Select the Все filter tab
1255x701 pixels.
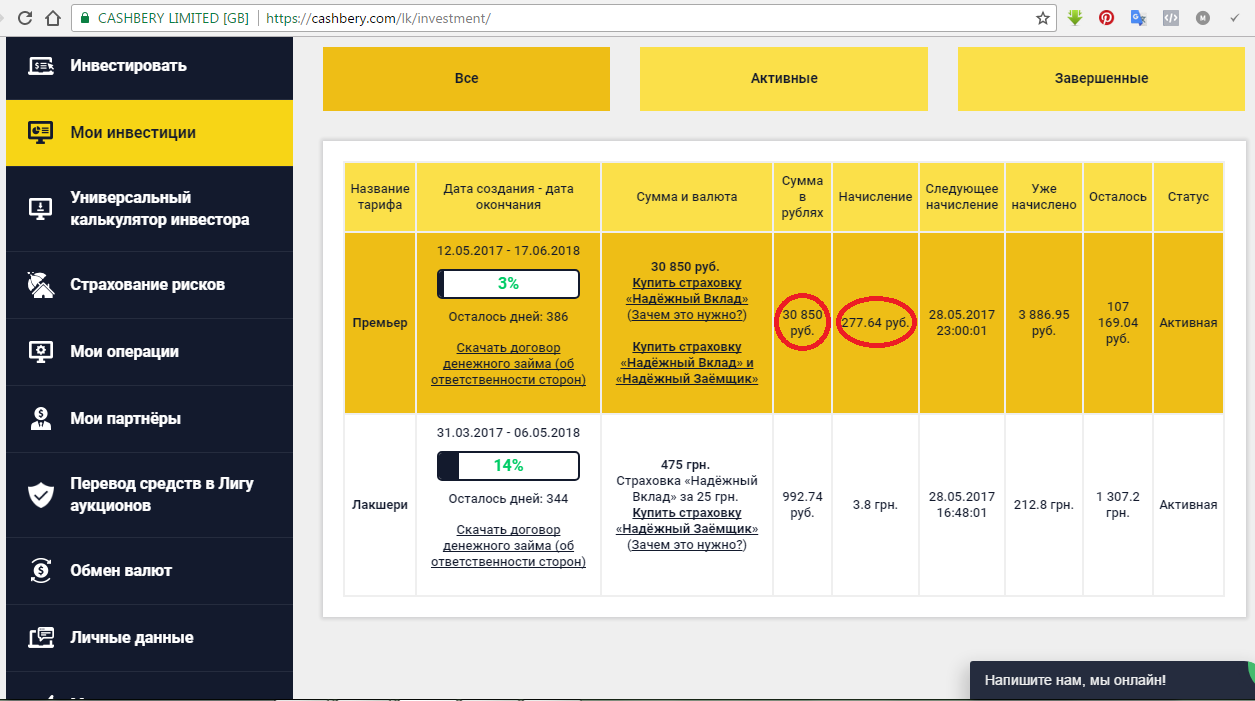466,79
